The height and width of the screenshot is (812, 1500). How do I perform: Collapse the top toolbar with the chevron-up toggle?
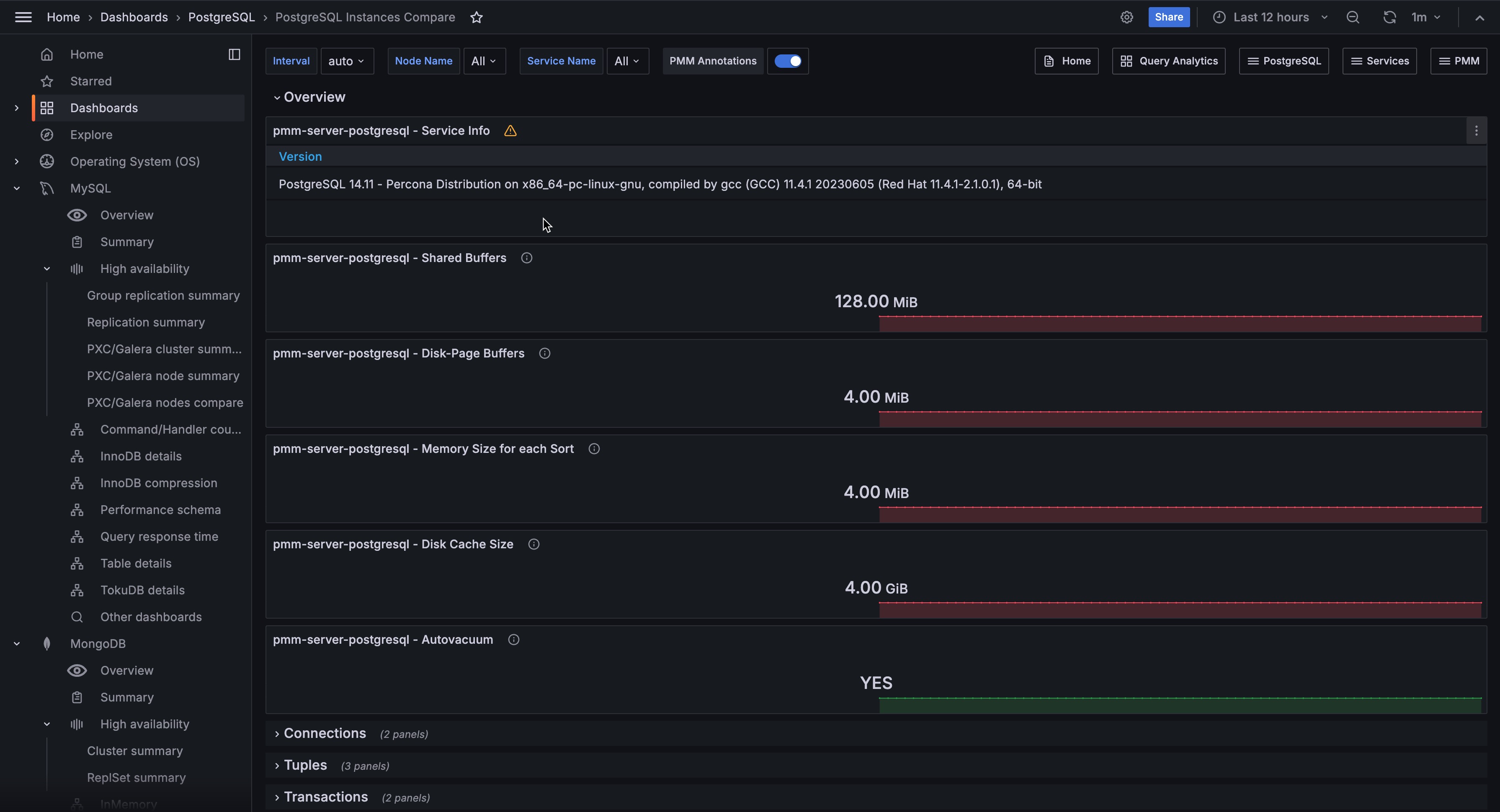[1479, 18]
